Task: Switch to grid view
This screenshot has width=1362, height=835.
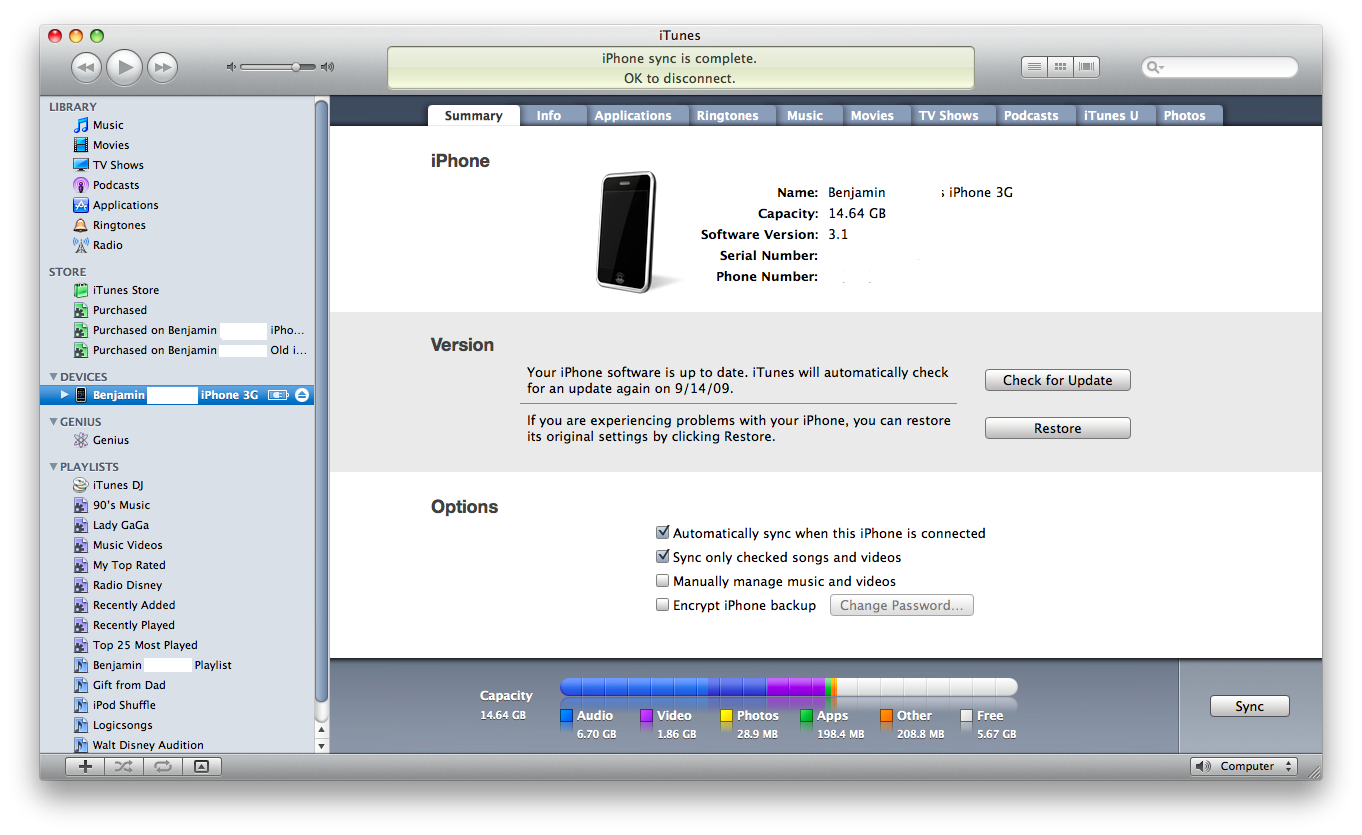Action: (1060, 67)
